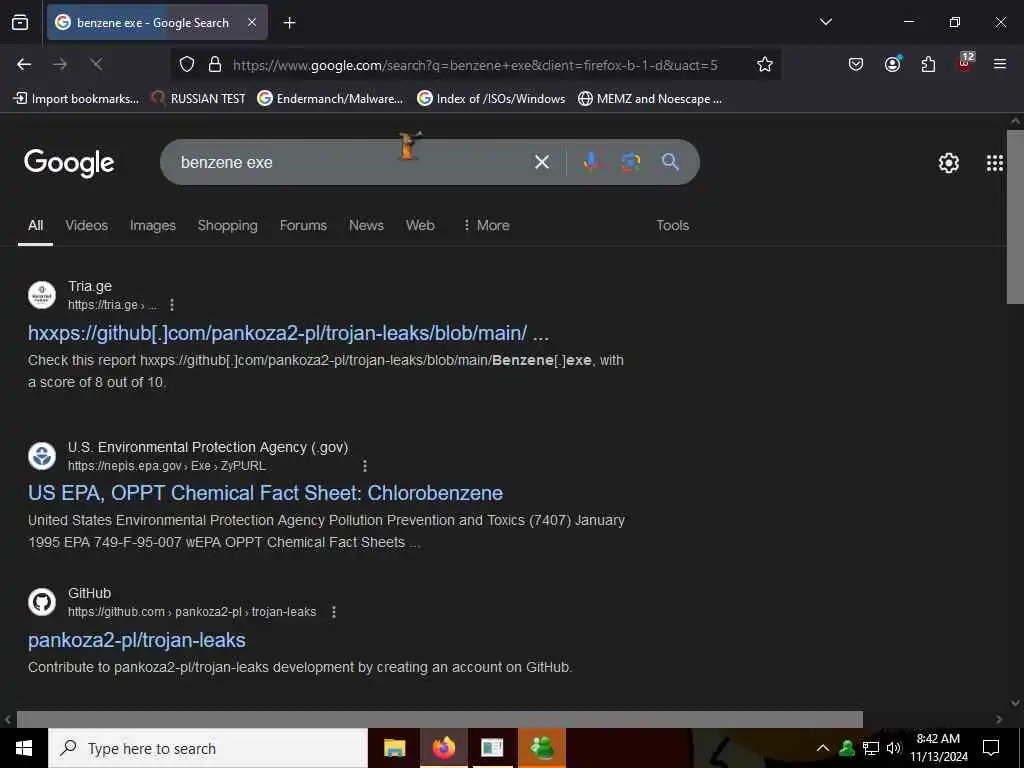Bookmark this page with the star

click(x=765, y=64)
